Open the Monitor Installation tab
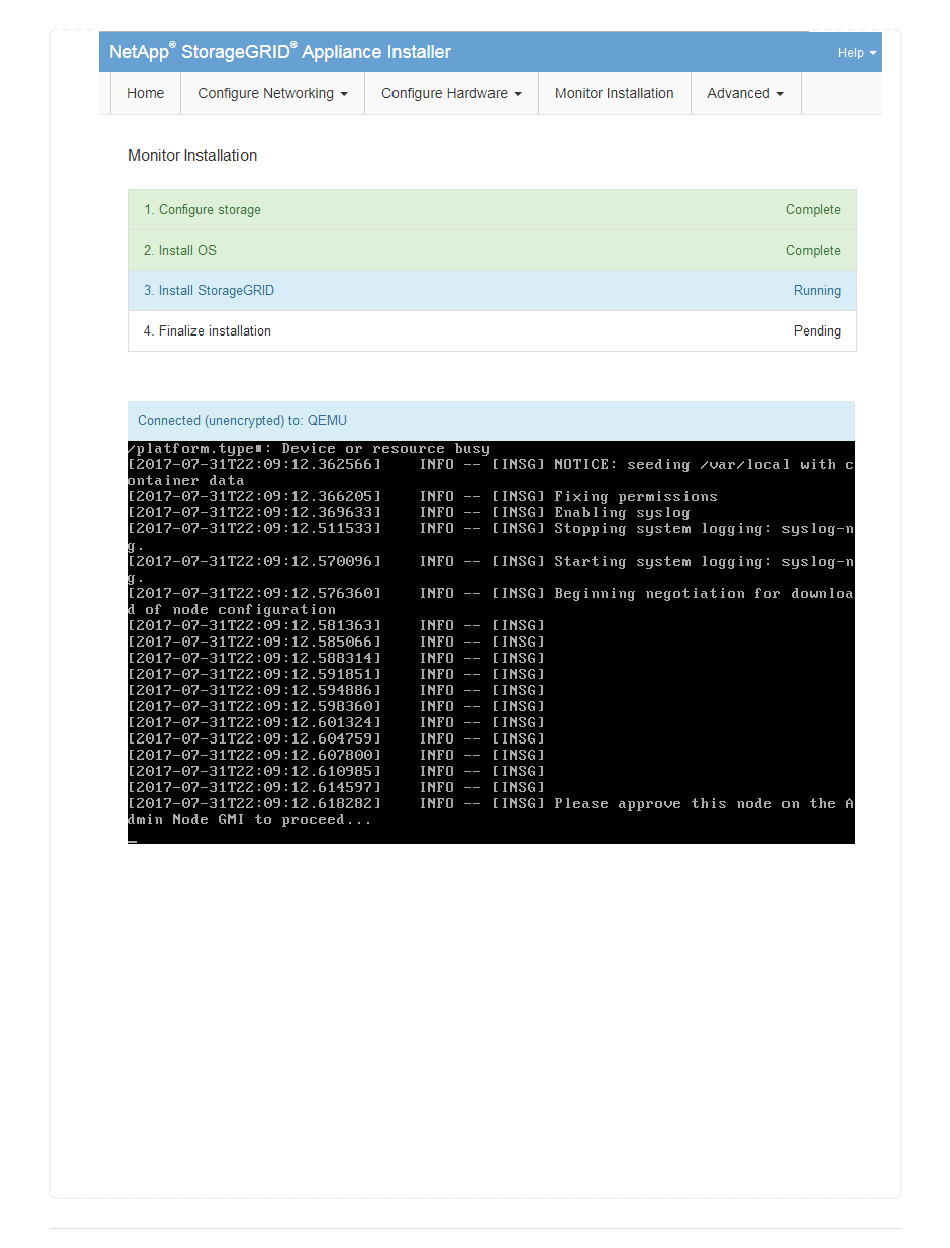Image resolution: width=950 pixels, height=1248 pixels. (x=614, y=93)
